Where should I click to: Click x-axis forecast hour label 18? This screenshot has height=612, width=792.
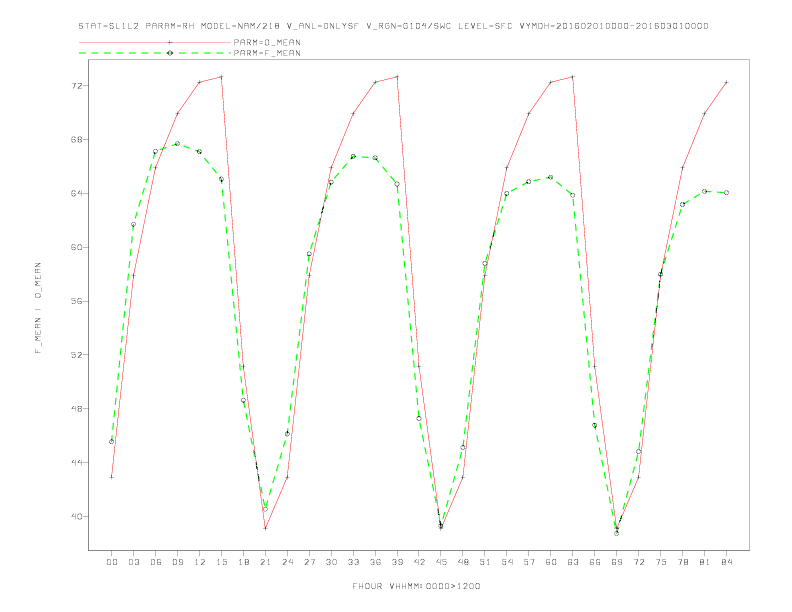[243, 562]
